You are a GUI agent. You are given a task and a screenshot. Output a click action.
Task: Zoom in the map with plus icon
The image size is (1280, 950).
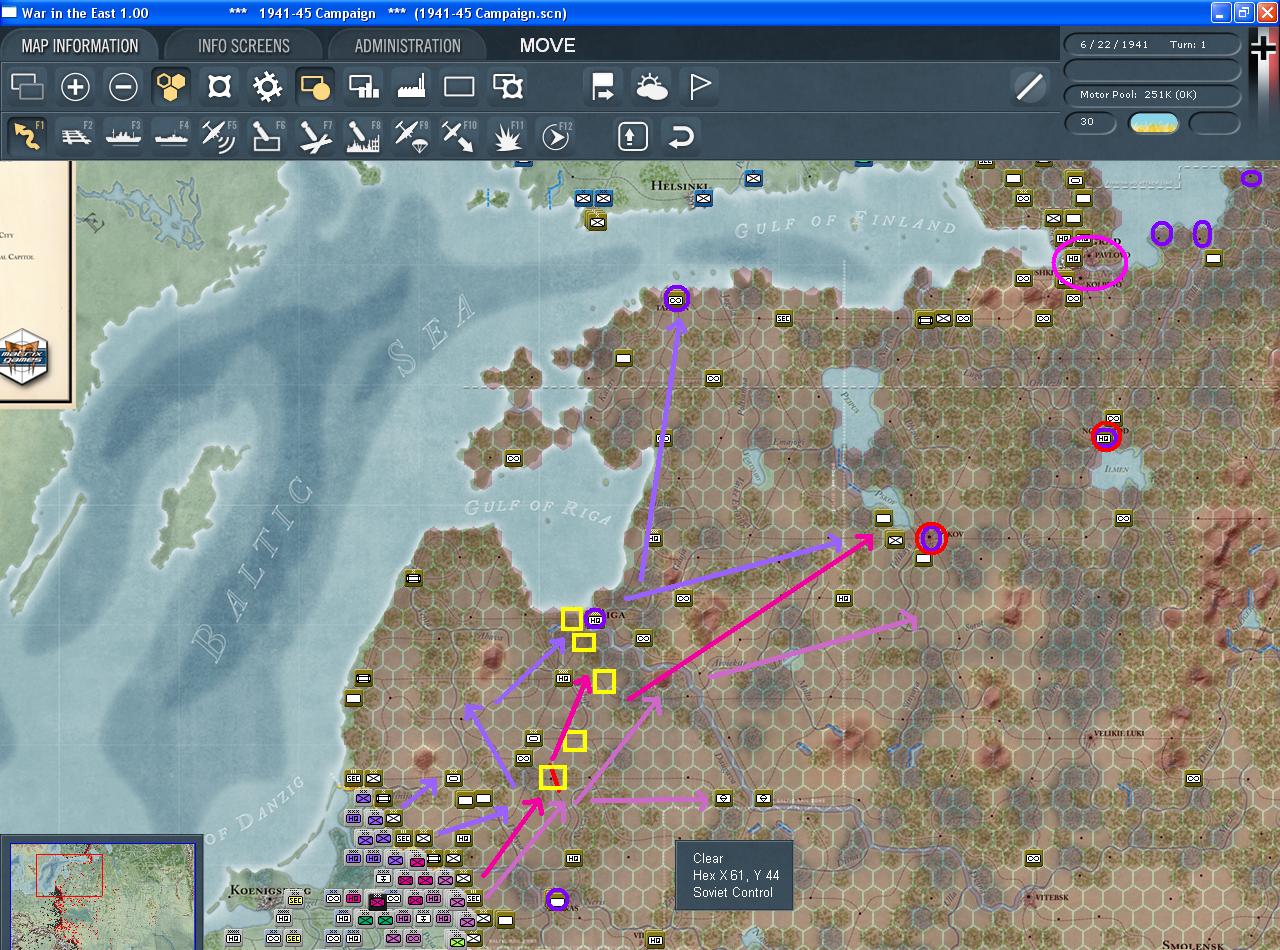pos(75,87)
